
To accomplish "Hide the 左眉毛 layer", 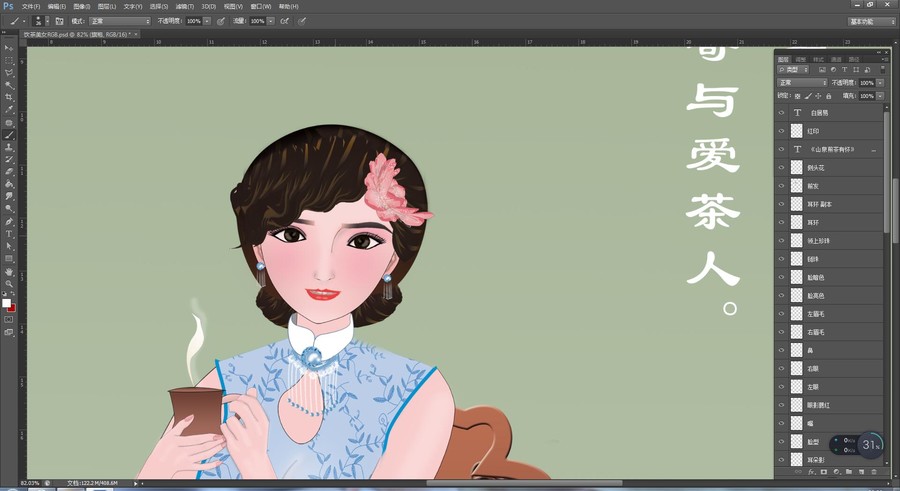I will 781,314.
